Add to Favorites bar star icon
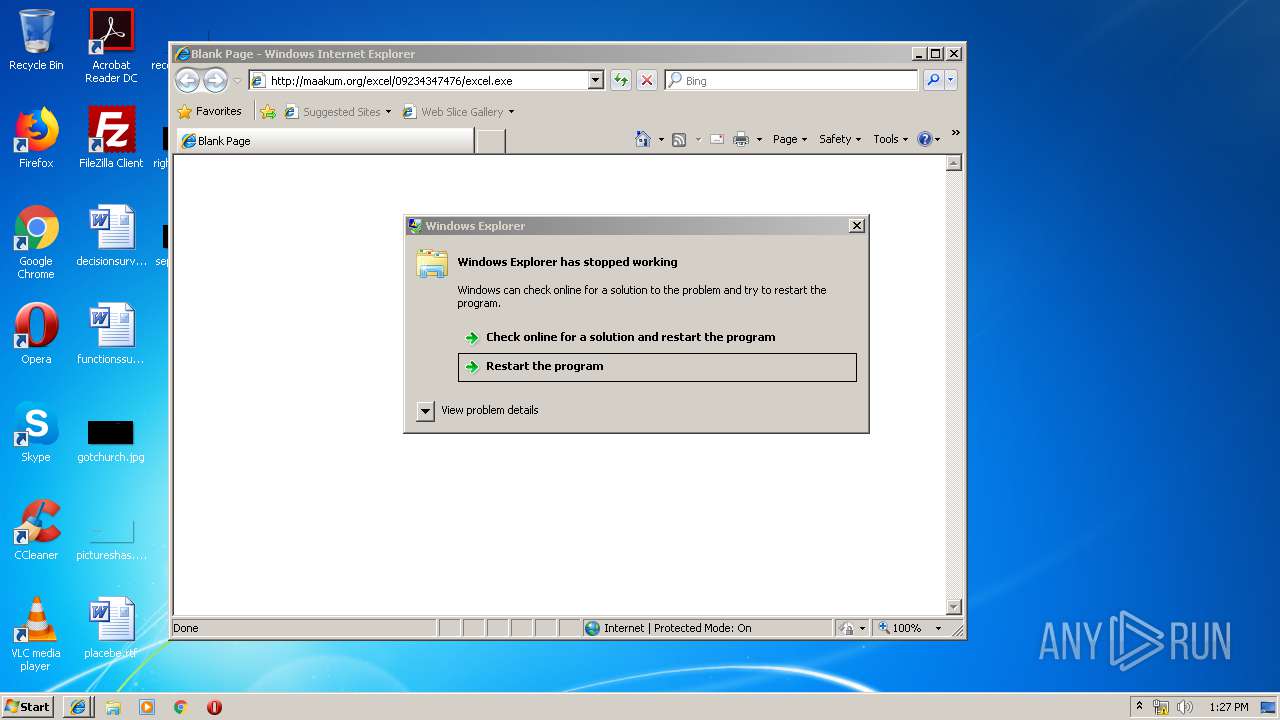1280x720 pixels. (268, 112)
